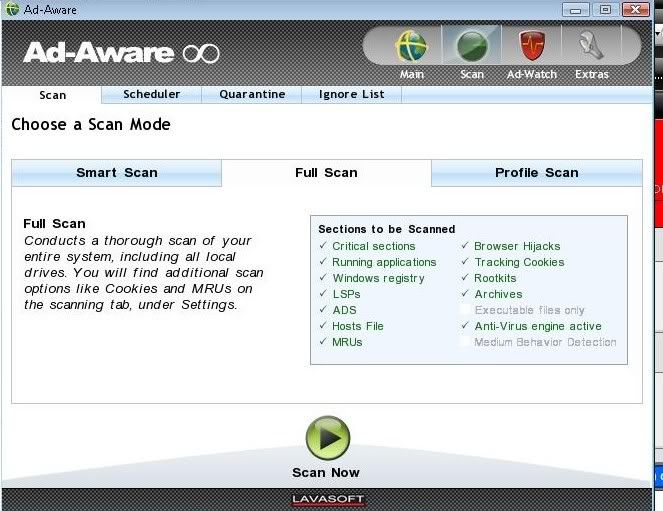The width and height of the screenshot is (663, 511).
Task: Select Profile Scan mode
Action: (537, 172)
